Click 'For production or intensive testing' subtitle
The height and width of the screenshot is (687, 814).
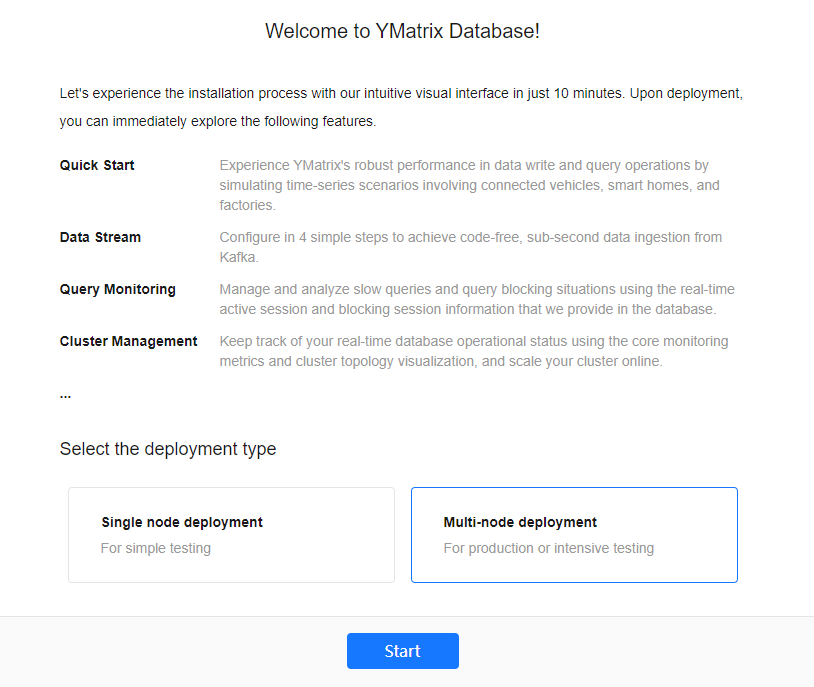tap(548, 548)
